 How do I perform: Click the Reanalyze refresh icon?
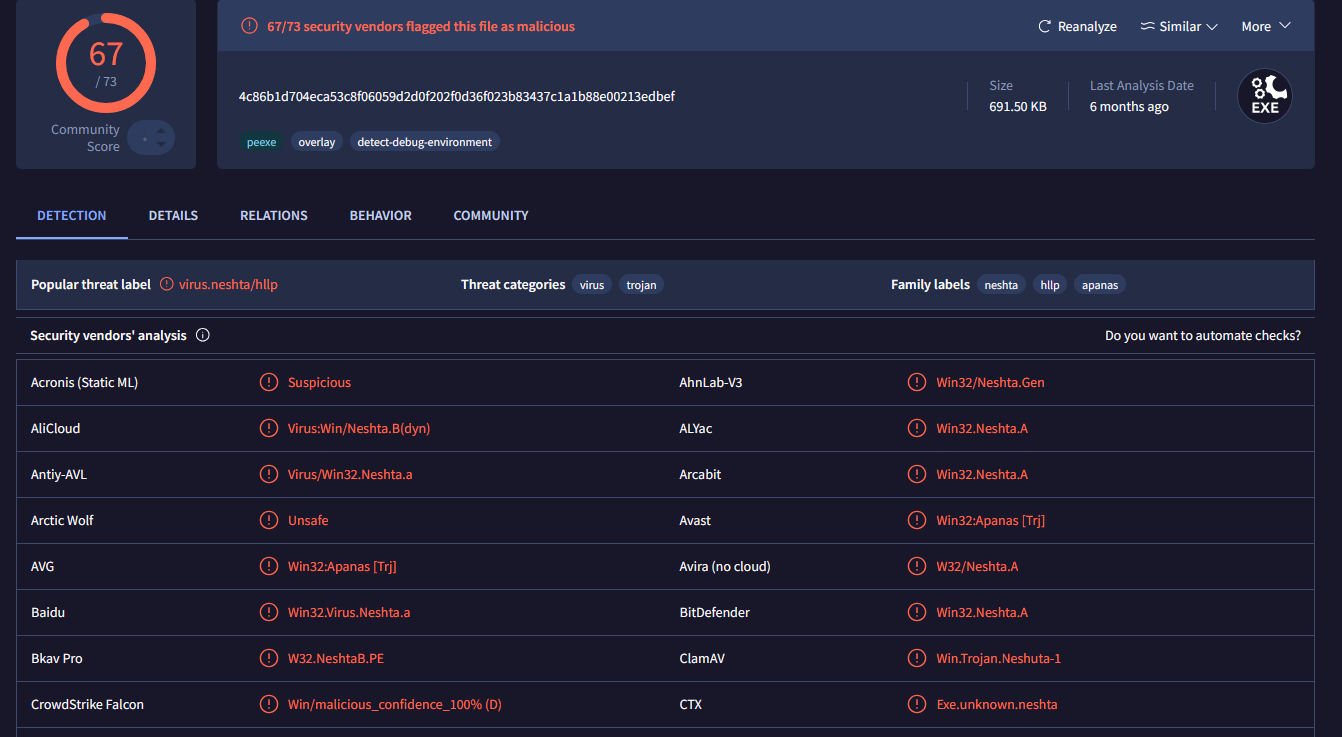click(x=1045, y=27)
